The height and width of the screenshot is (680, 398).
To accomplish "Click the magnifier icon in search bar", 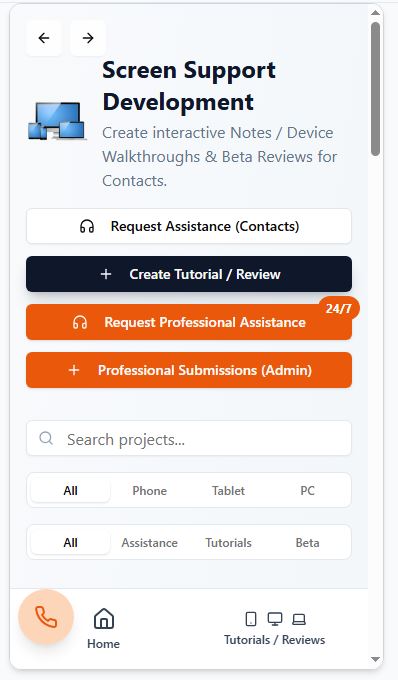I will [46, 438].
